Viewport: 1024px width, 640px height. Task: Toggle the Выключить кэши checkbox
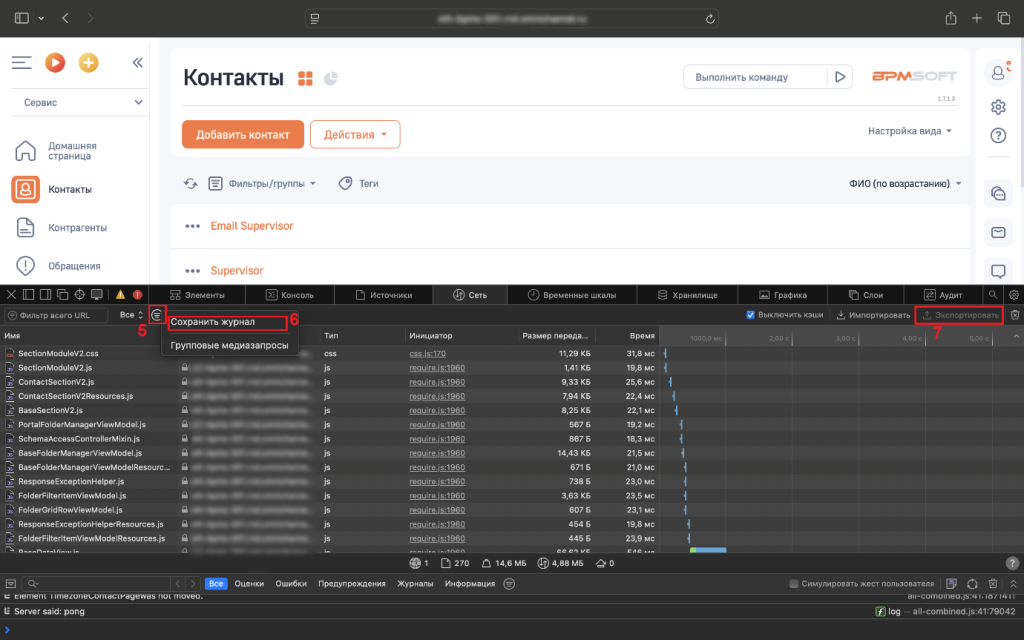click(752, 315)
